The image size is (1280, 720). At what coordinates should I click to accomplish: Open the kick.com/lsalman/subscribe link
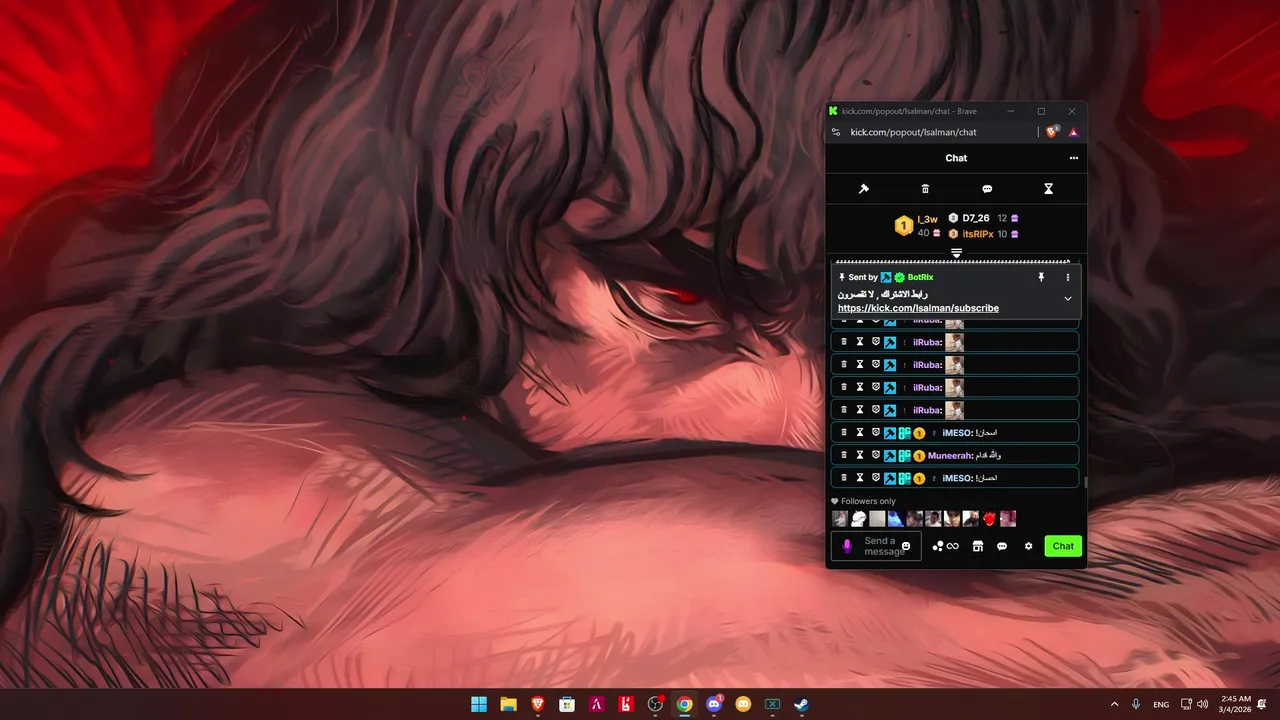click(x=918, y=308)
